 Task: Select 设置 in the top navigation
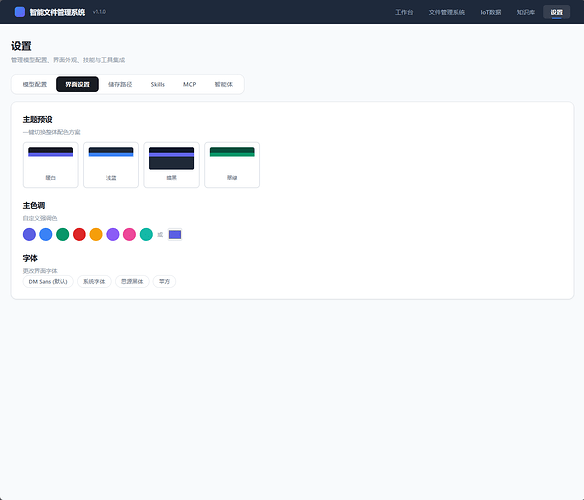(556, 12)
